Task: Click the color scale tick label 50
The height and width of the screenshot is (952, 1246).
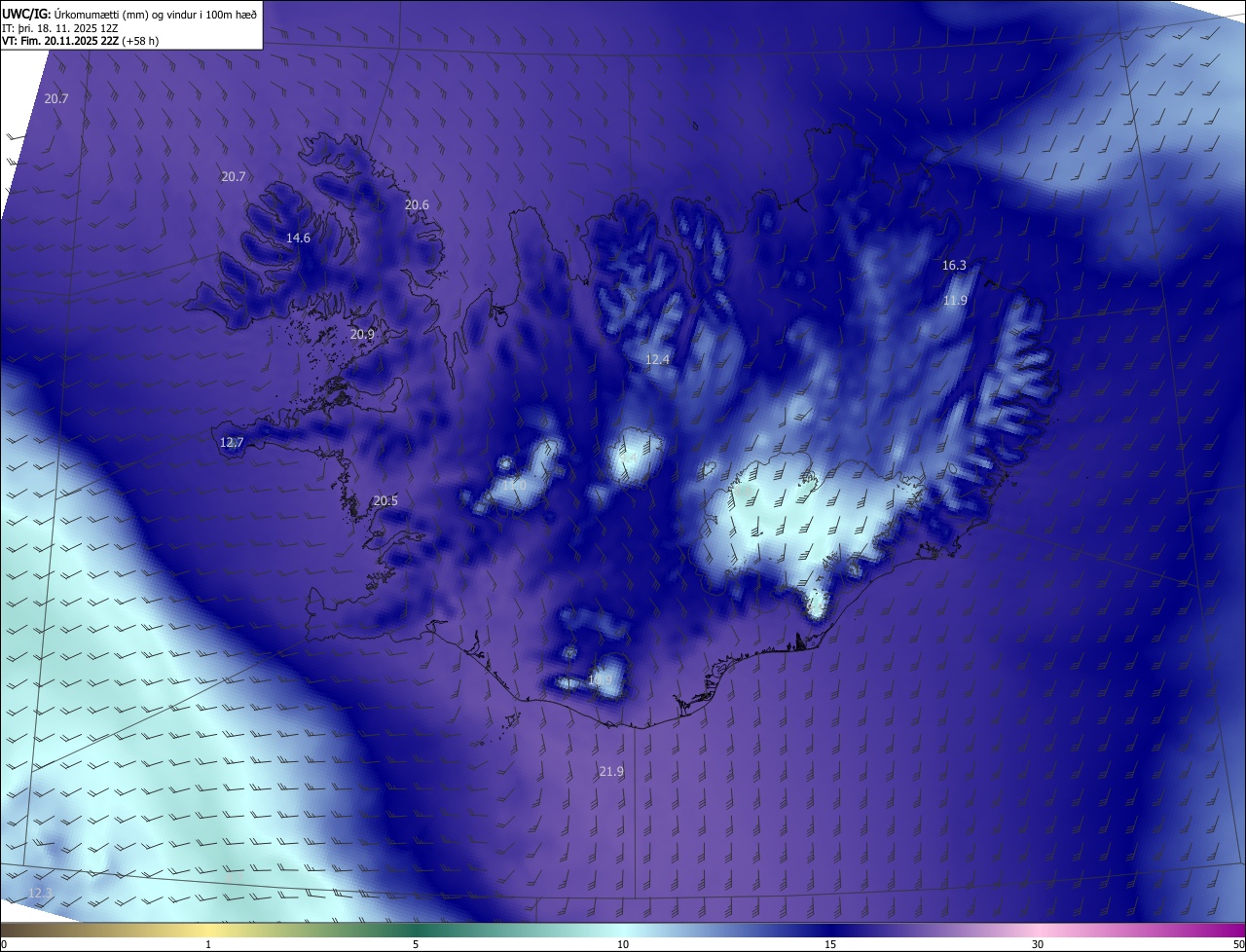Action: (x=1239, y=944)
